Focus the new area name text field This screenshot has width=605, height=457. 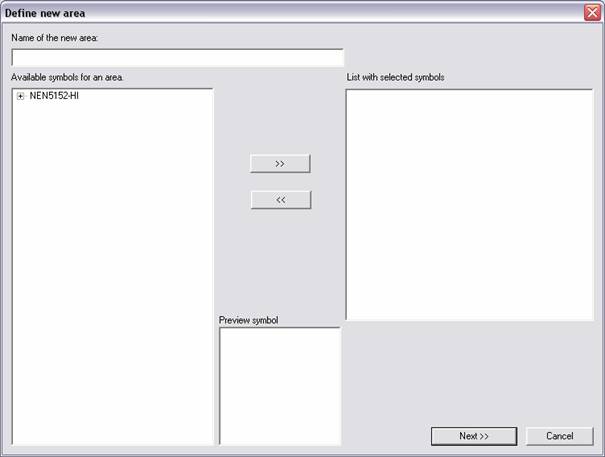pyautogui.click(x=177, y=58)
